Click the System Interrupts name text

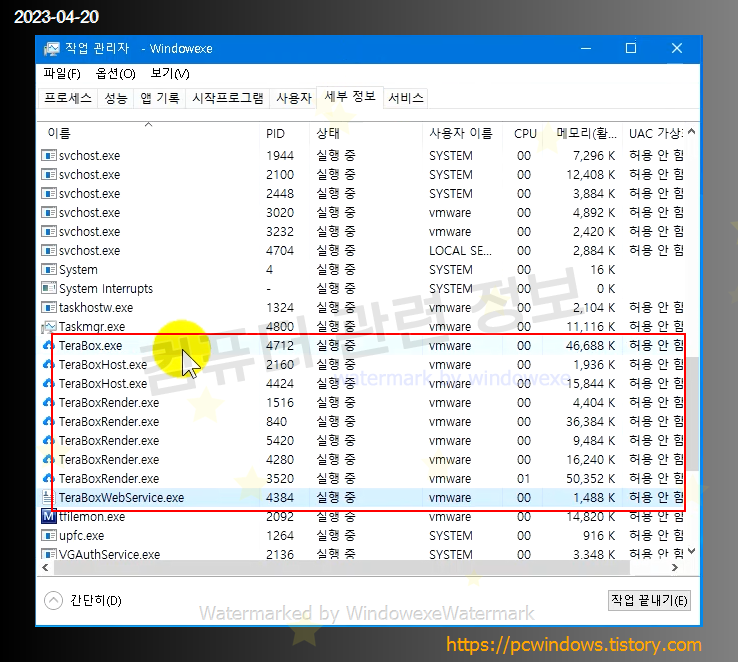point(106,288)
